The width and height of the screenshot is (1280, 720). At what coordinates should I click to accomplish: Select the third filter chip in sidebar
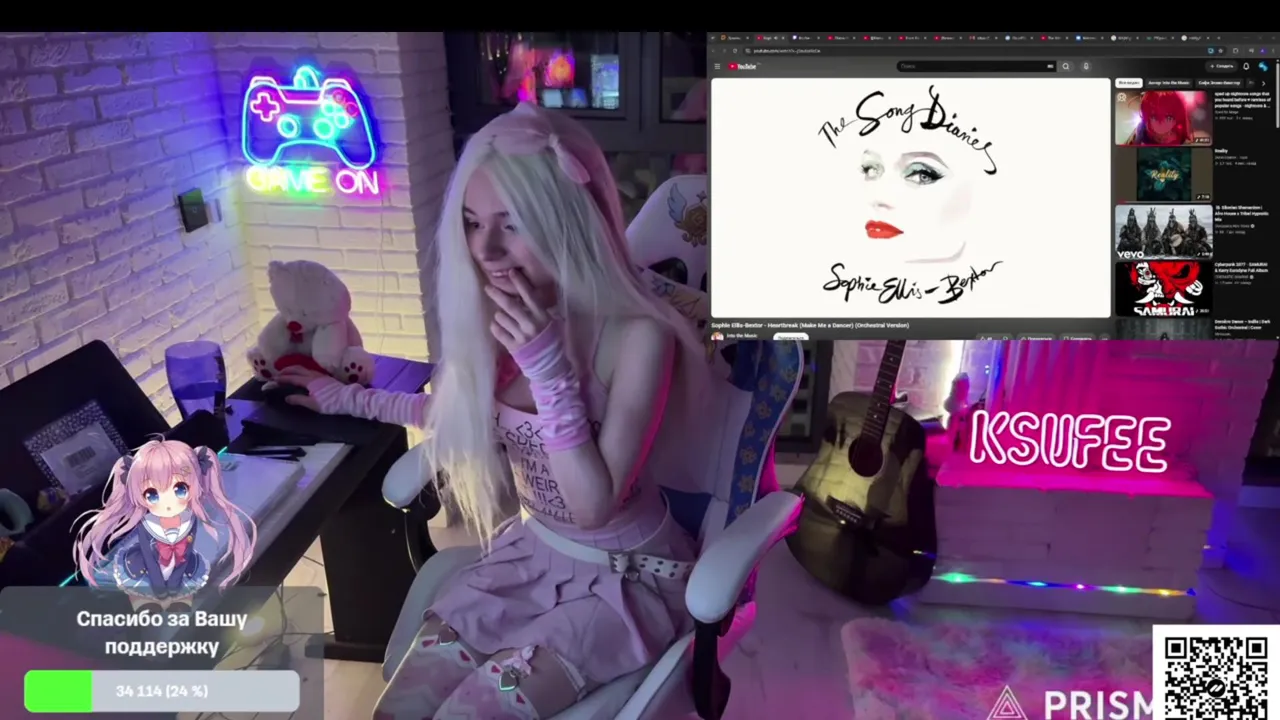[1219, 82]
